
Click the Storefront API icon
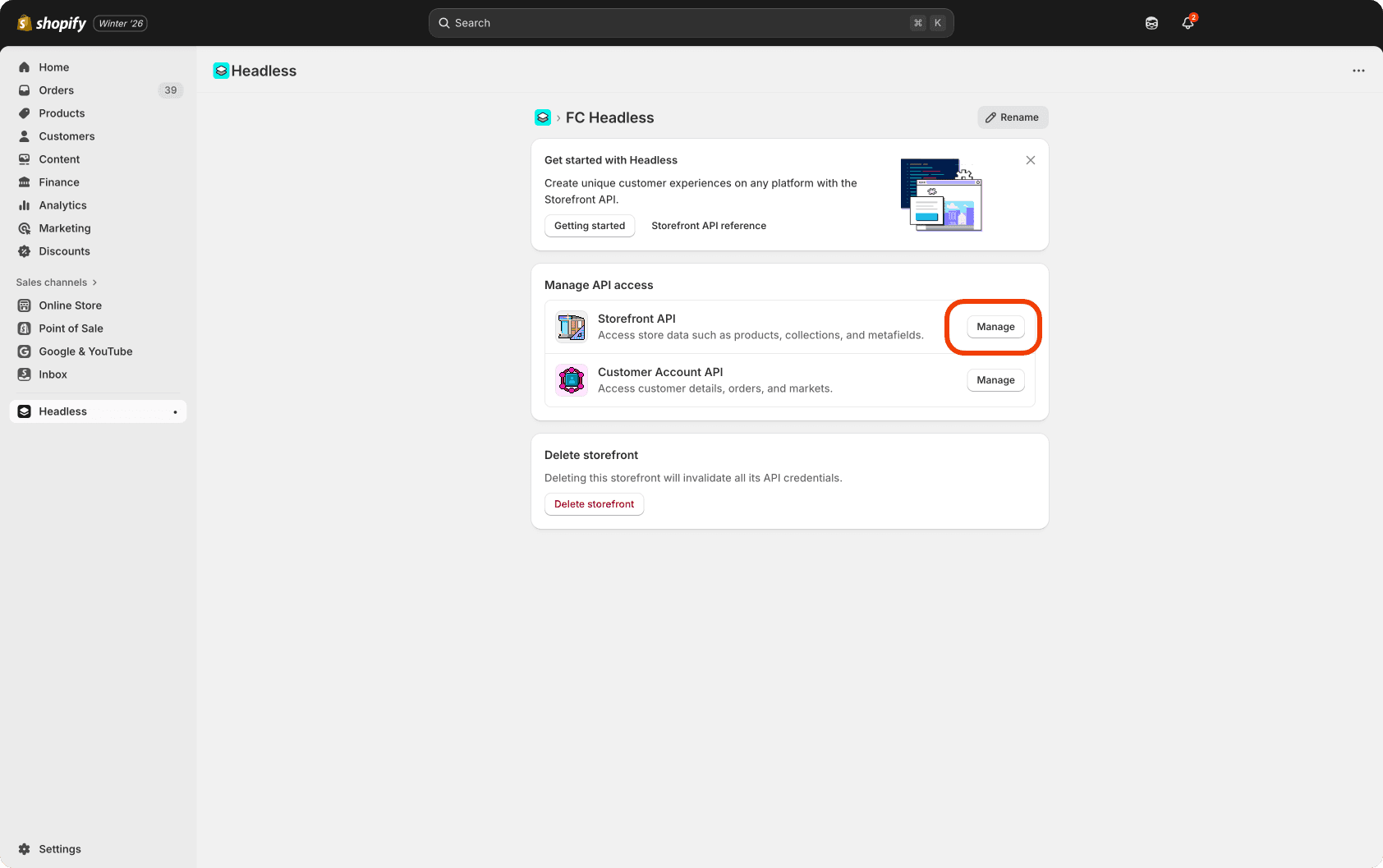click(572, 327)
